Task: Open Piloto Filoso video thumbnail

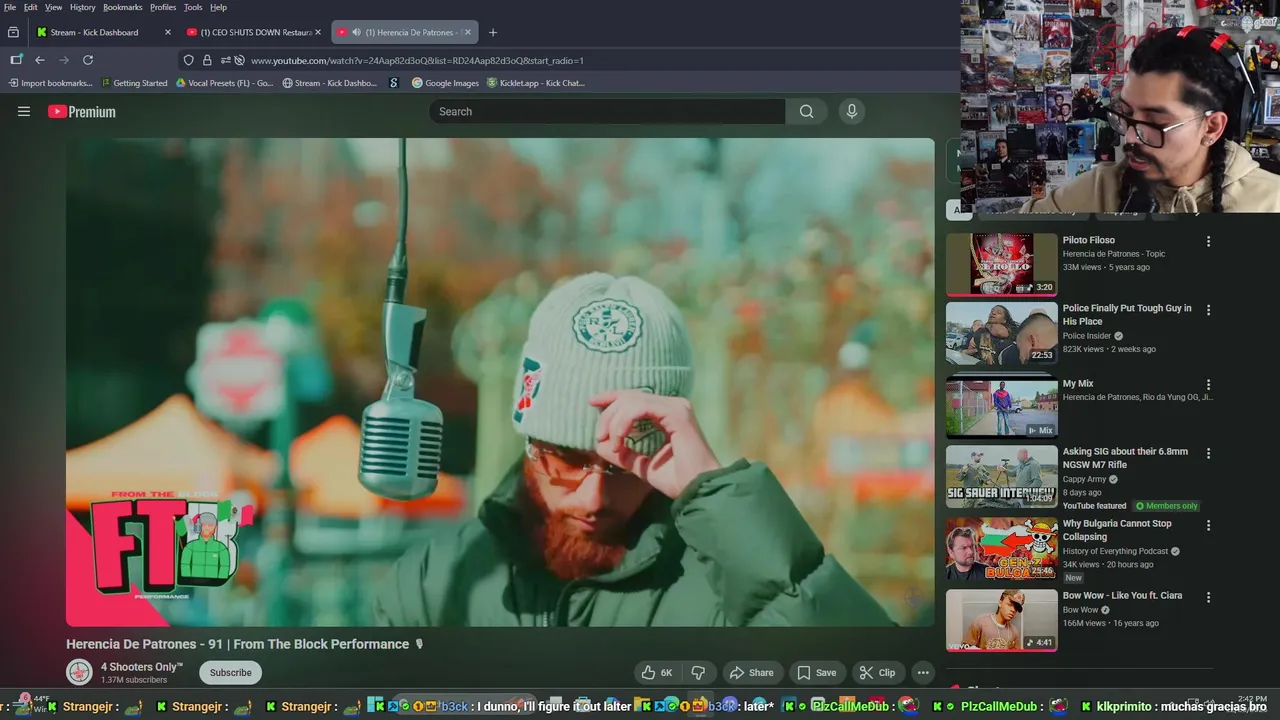Action: pos(1001,265)
